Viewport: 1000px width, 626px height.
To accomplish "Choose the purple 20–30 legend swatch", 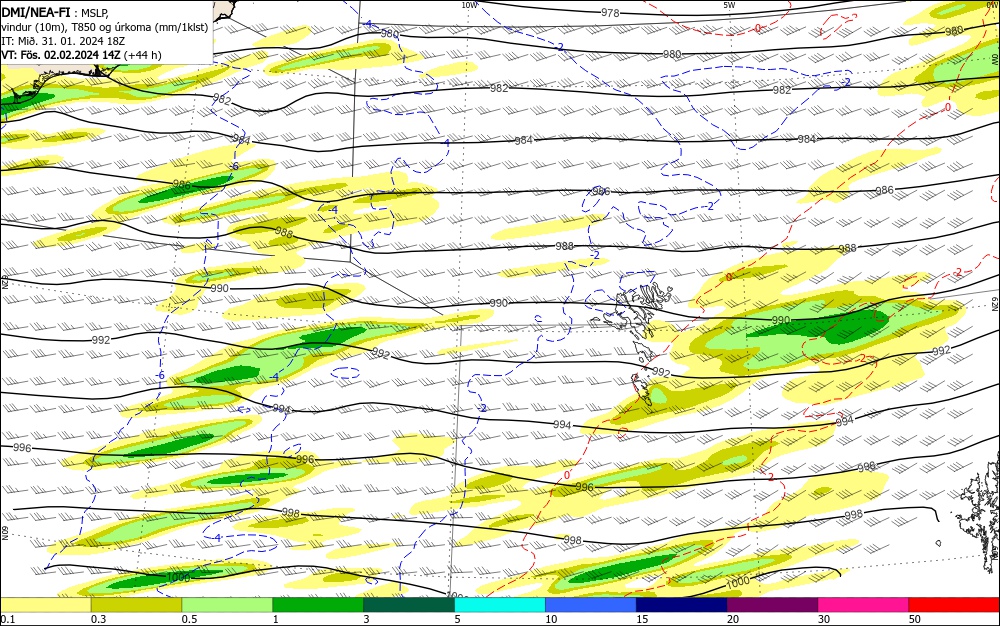I will pos(772,605).
